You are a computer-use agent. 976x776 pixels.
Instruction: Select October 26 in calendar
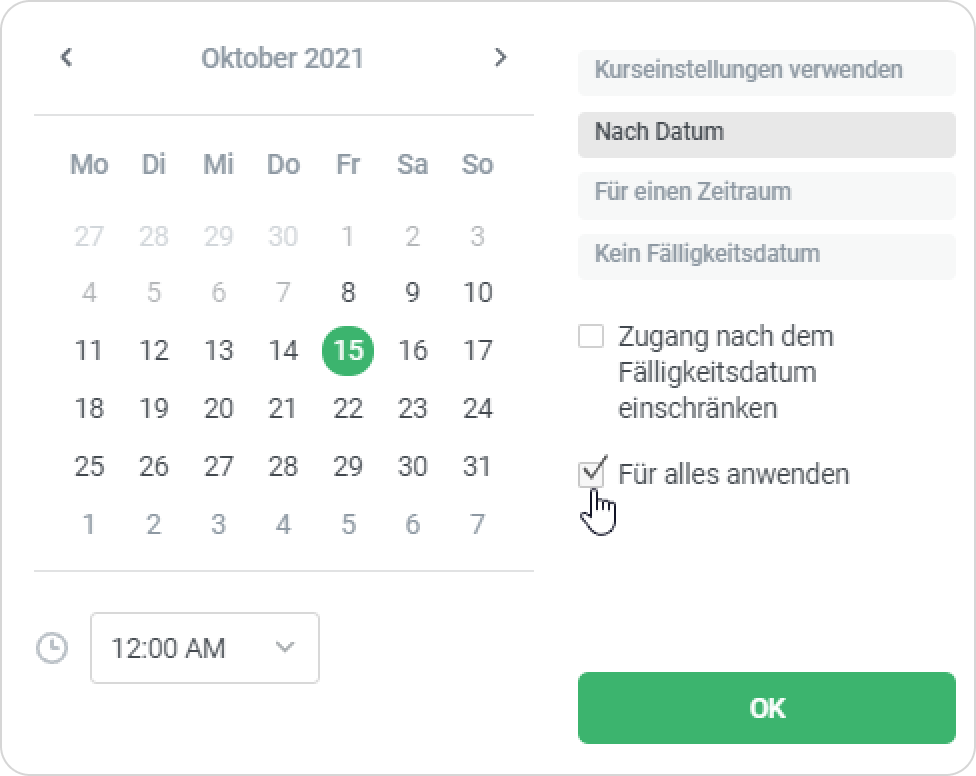[x=154, y=466]
